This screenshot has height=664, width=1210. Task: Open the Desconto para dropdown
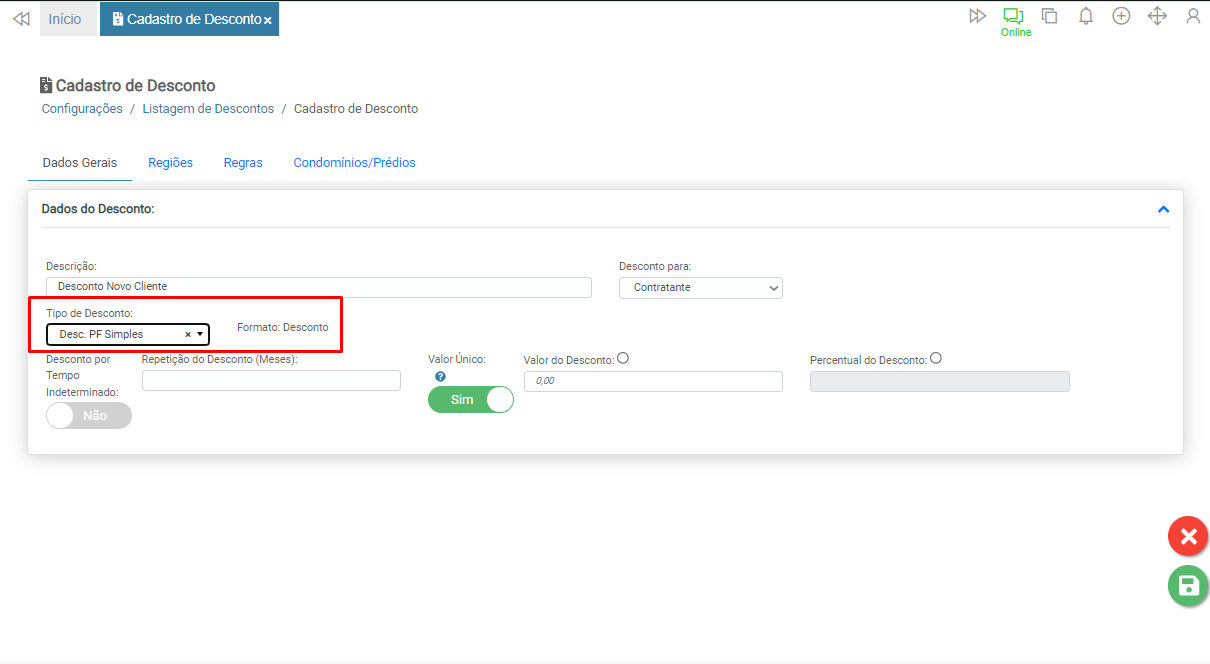[x=700, y=287]
